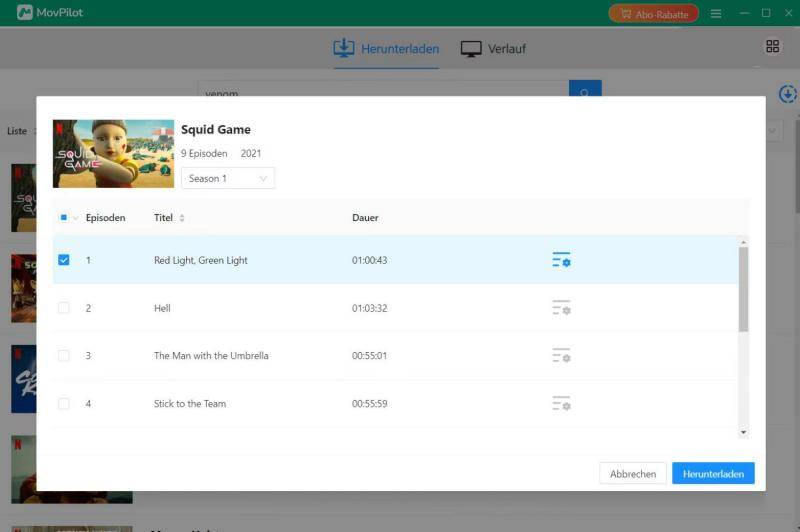Open settings icon for The Man with the Umbrella
The height and width of the screenshot is (532, 800).
[561, 356]
